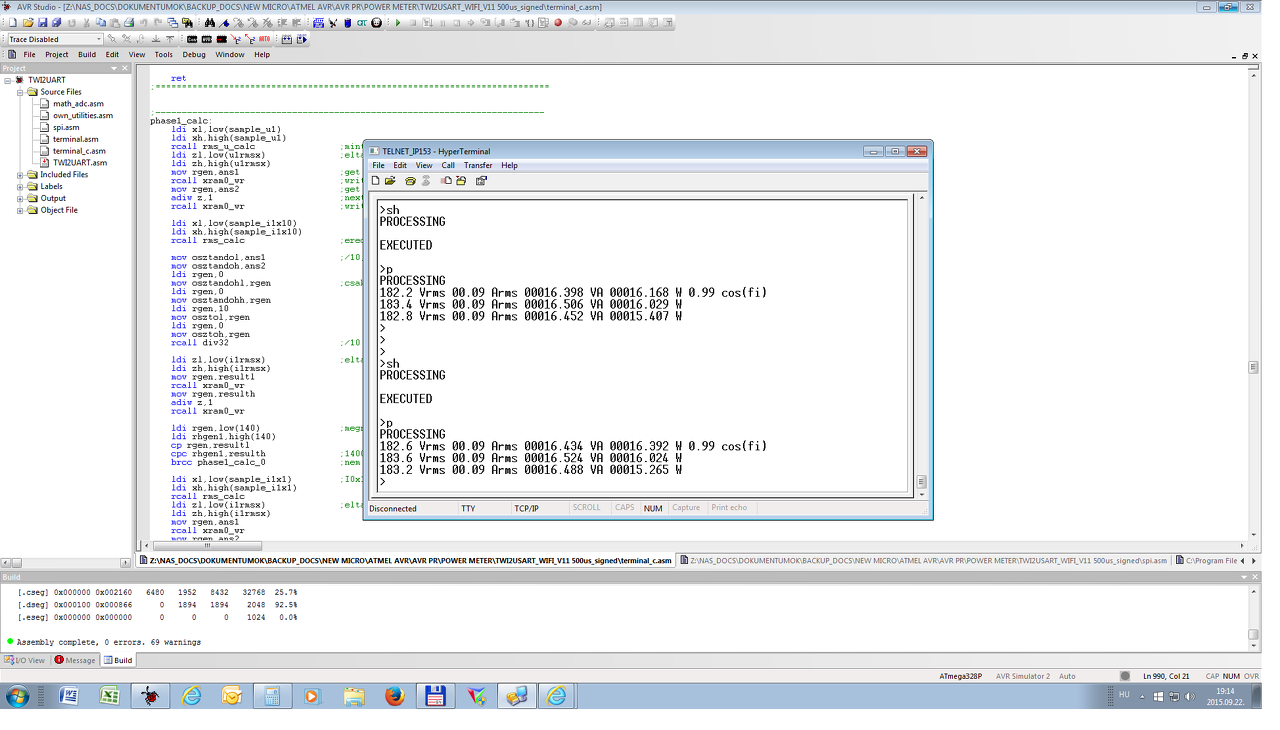Select the Build output tab
This screenshot has height=730, width=1280.
coord(118,660)
